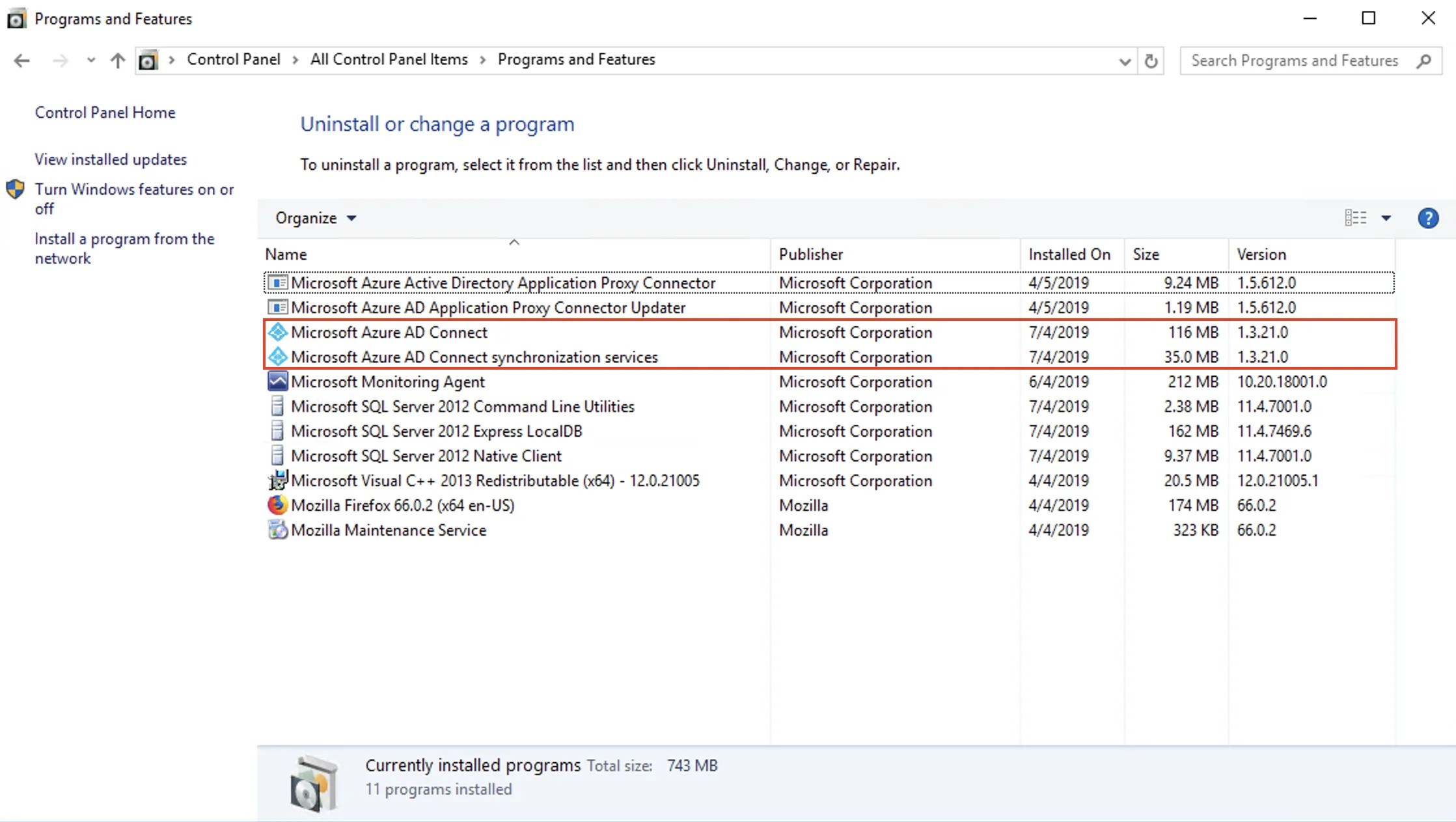
Task: Click the 6/4/2019 install date
Action: pos(1058,382)
